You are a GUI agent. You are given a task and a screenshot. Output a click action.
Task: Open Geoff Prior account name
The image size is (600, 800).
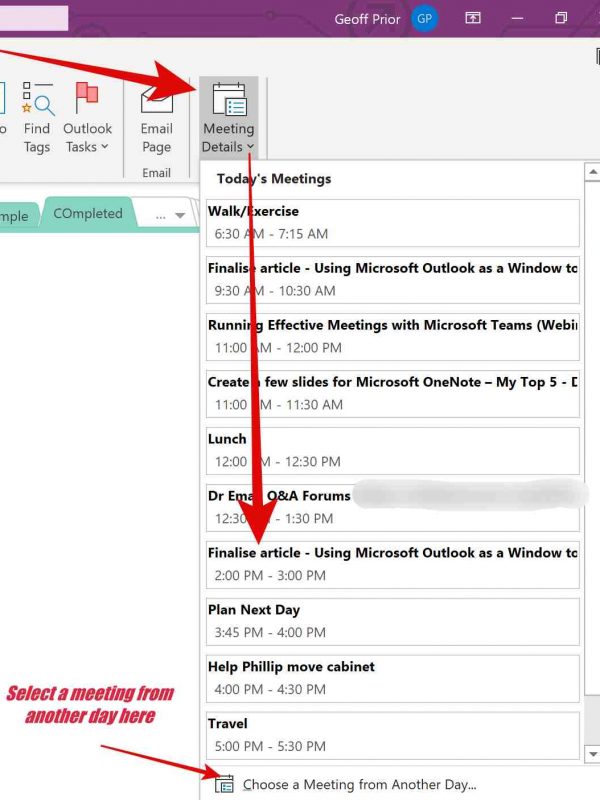click(367, 19)
